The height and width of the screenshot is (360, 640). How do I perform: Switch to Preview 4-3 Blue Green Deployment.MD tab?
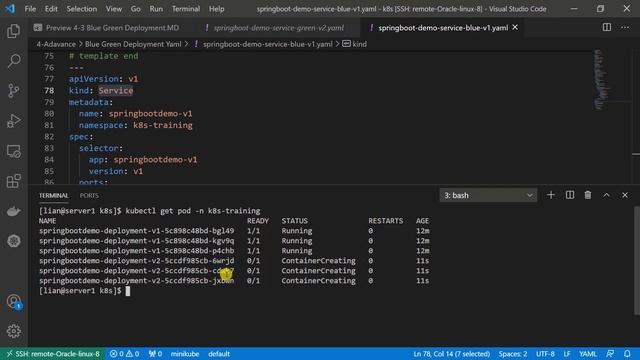coord(112,28)
